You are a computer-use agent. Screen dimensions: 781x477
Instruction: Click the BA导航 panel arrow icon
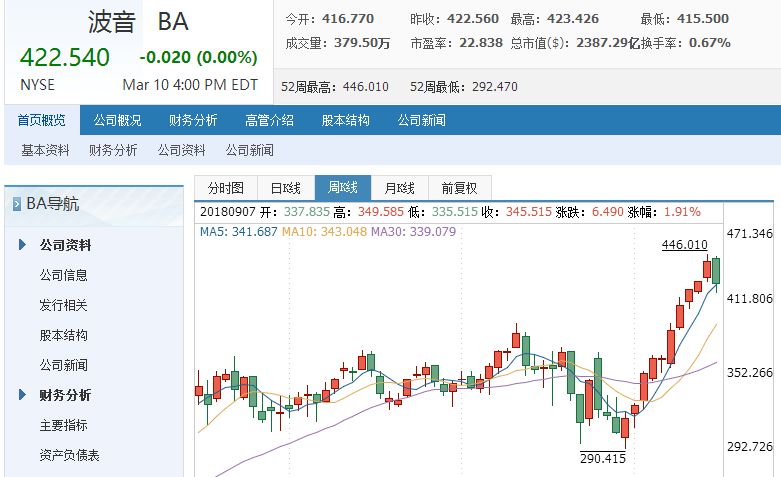[16, 204]
